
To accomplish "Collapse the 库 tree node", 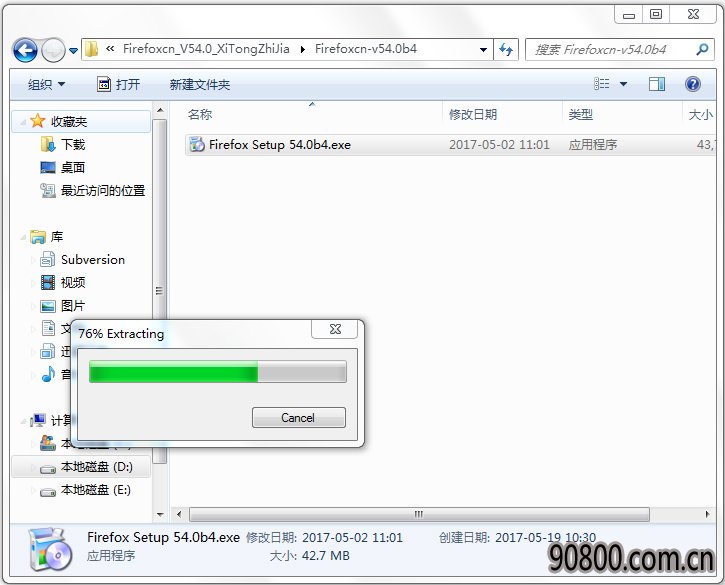I will pyautogui.click(x=22, y=237).
